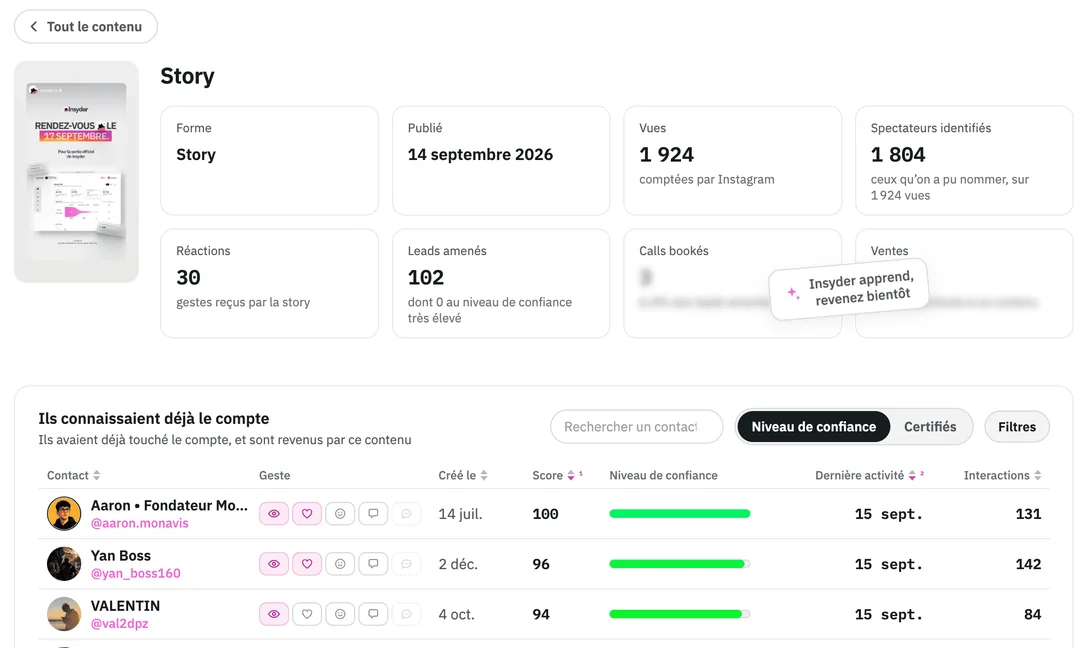Open Aaron's profile avatar
The image size is (1080, 648).
pos(64,514)
